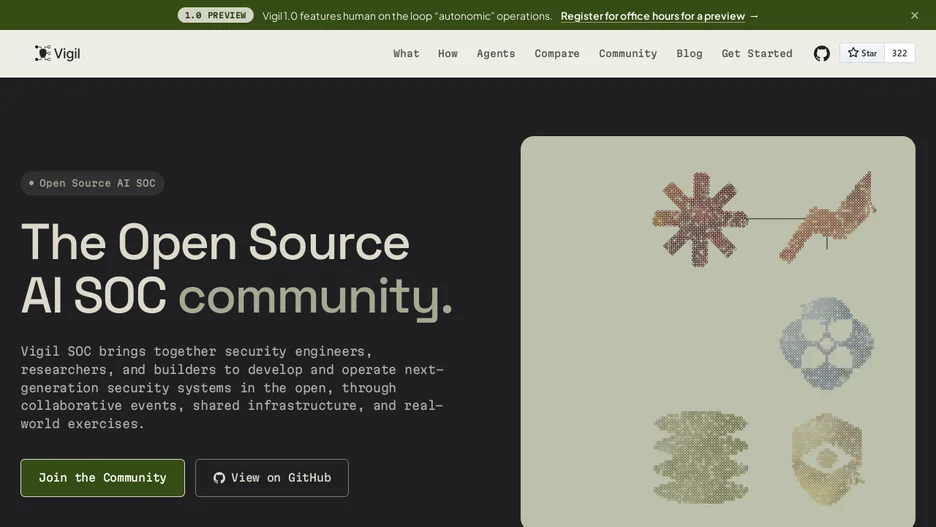Click the asterisk-shaped dotted agent graphic
Image resolution: width=936 pixels, height=527 pixels.
700,219
